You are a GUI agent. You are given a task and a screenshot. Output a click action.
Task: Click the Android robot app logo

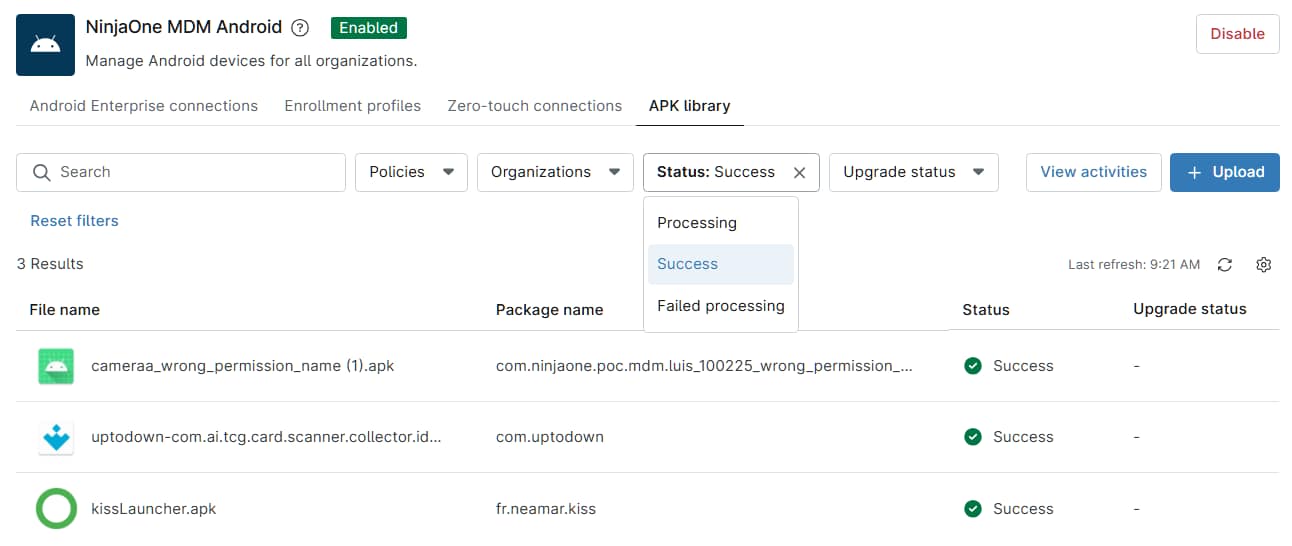pos(46,45)
